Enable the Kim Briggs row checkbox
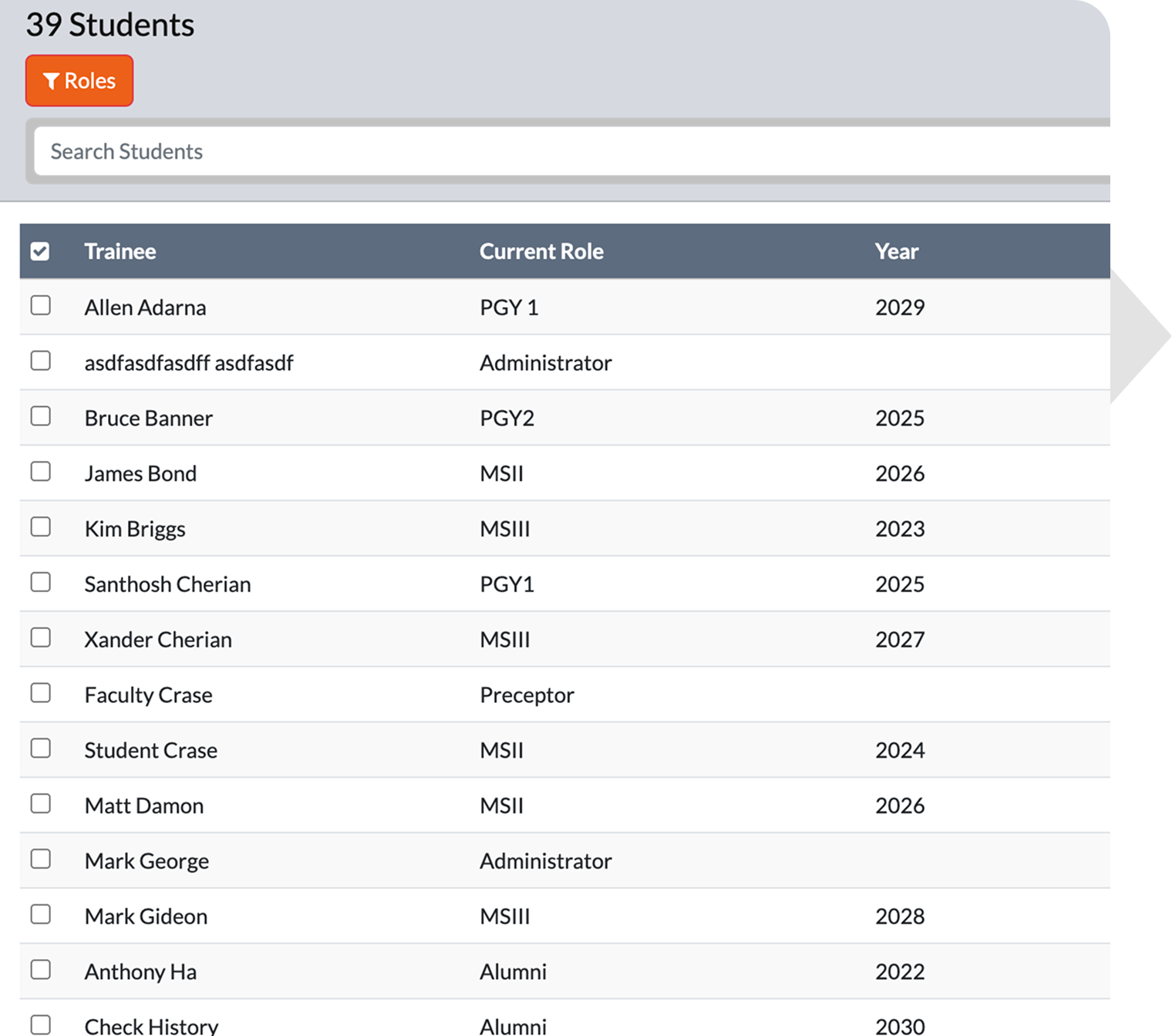 point(41,526)
